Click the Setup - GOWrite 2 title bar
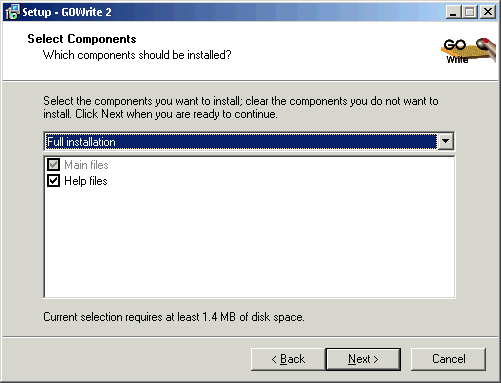This screenshot has width=501, height=383. pos(233,12)
